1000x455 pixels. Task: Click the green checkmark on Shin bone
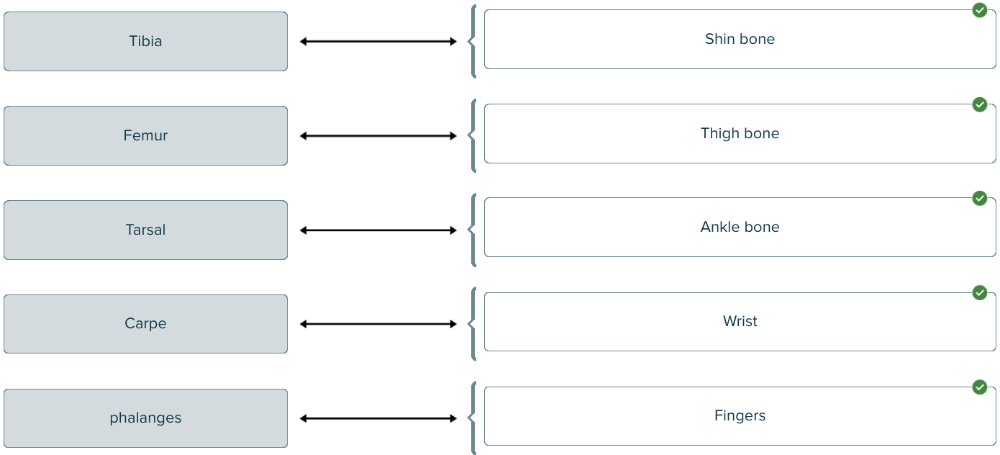click(979, 10)
